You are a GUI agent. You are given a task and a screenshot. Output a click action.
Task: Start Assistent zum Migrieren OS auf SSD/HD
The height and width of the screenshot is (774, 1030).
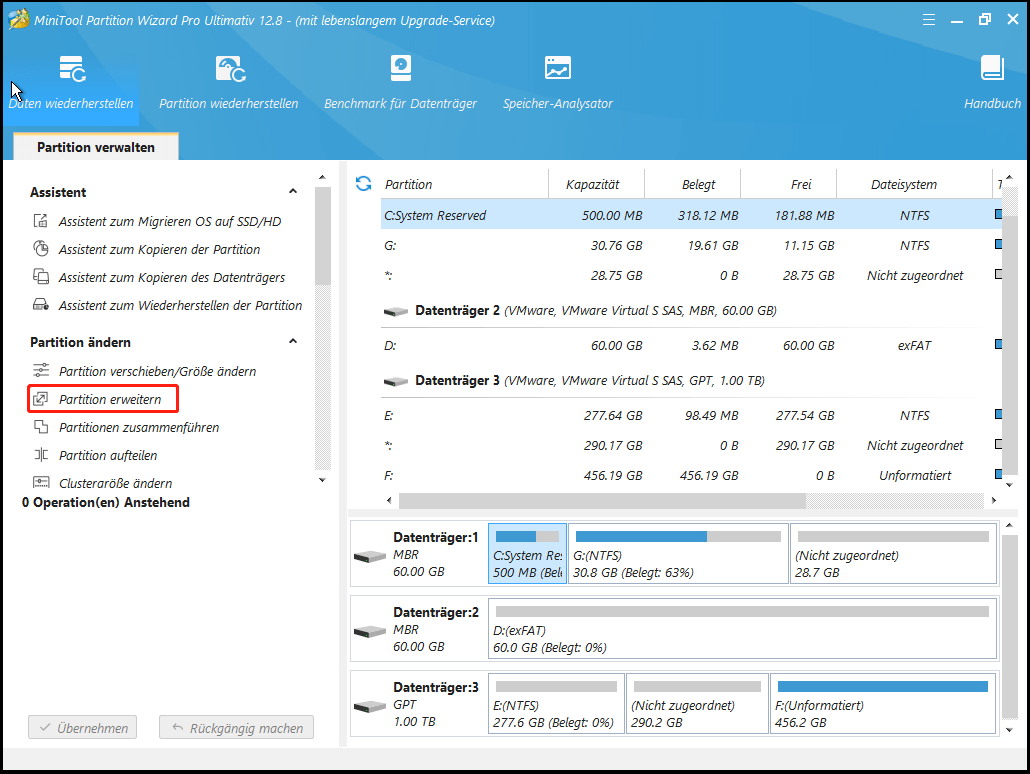pos(169,221)
